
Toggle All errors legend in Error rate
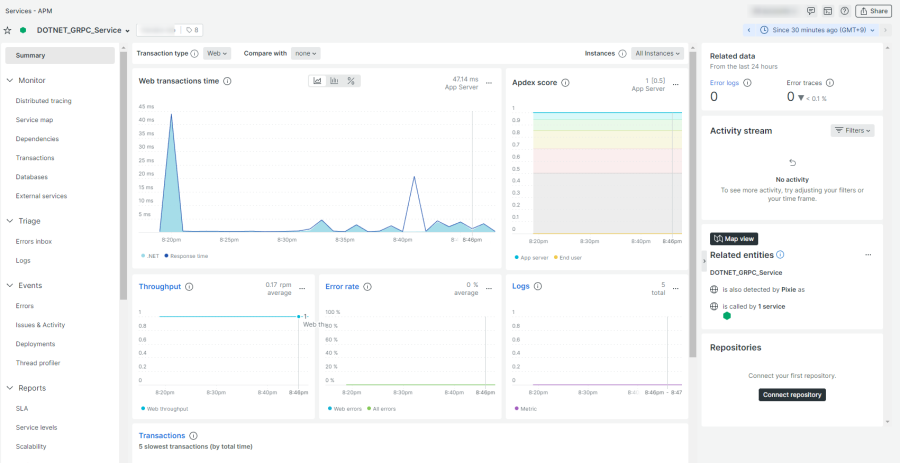(x=384, y=408)
